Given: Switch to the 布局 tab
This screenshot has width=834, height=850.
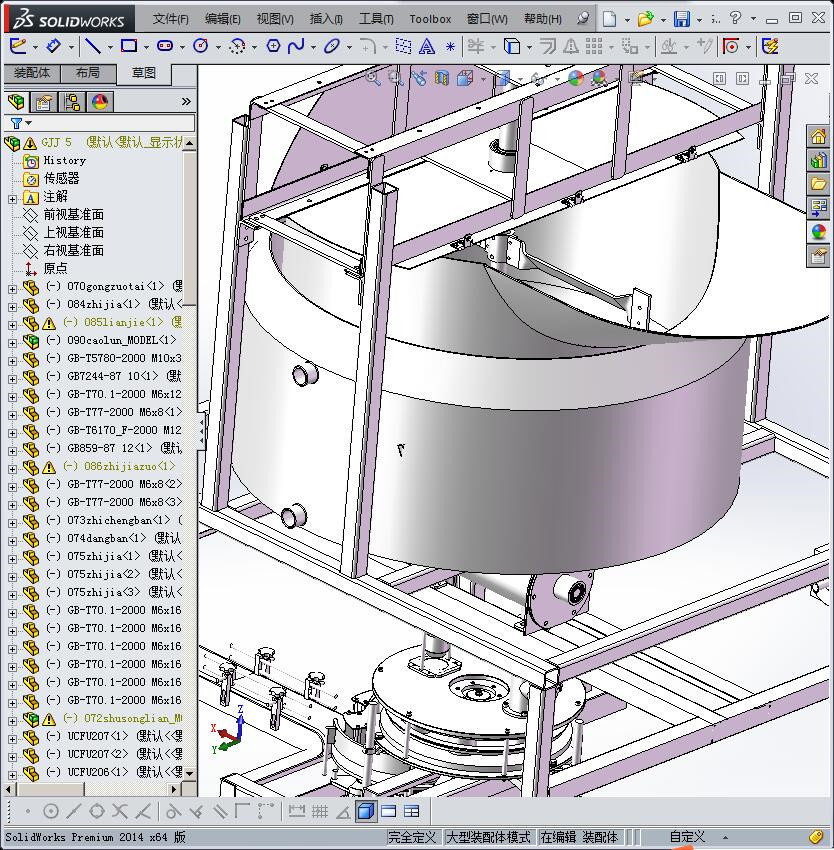Looking at the screenshot, I should [x=87, y=73].
